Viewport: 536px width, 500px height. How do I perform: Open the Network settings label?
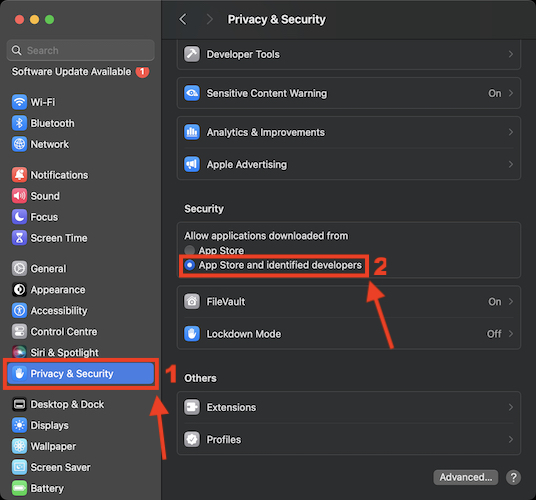(x=50, y=145)
